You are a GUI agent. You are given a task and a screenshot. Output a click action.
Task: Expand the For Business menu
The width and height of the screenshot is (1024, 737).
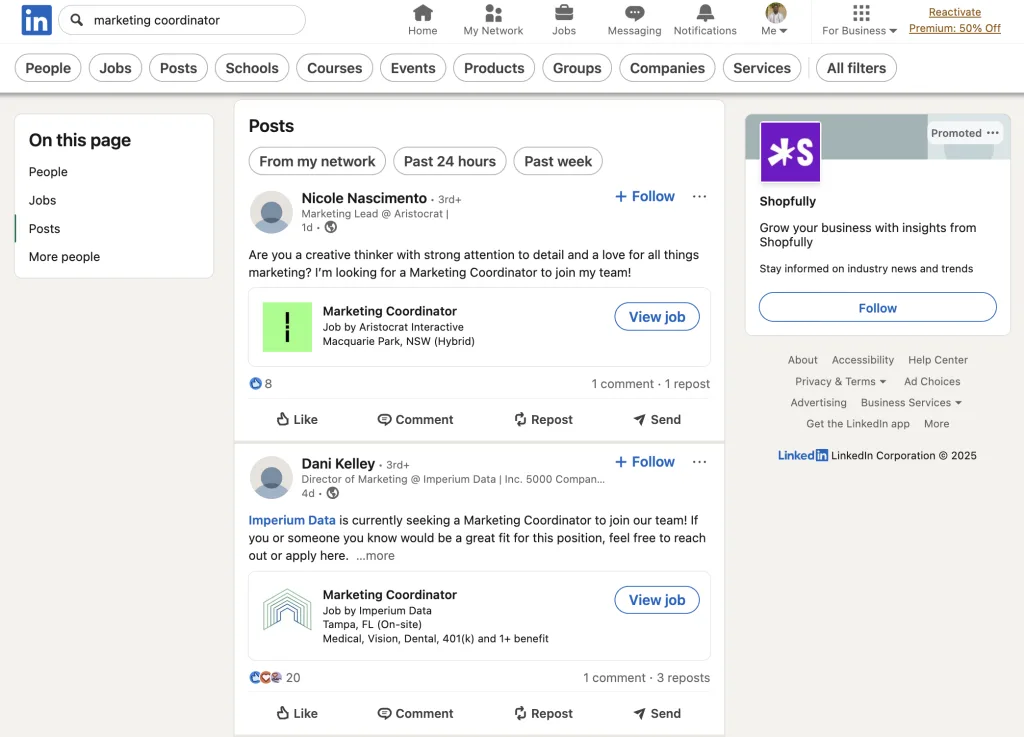(x=859, y=20)
